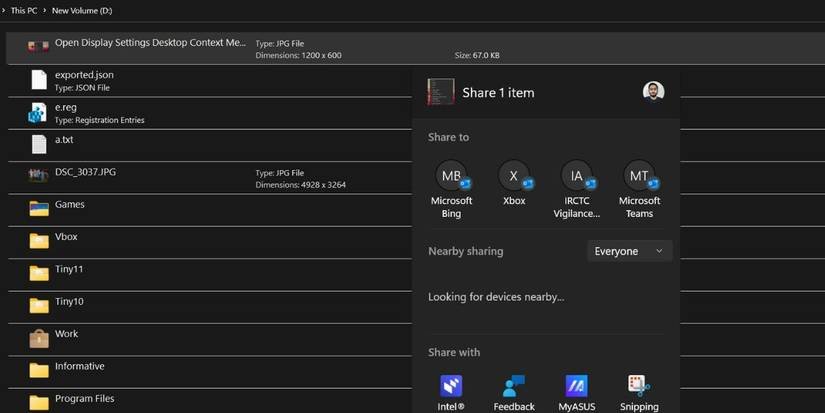Choose IRCTC Vigilance share contact
Screen dimensions: 825x413
[x=577, y=177]
